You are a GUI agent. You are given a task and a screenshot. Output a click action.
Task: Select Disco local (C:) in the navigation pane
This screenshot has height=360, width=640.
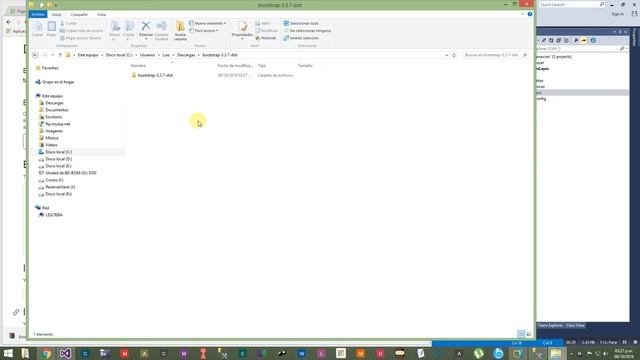58,152
